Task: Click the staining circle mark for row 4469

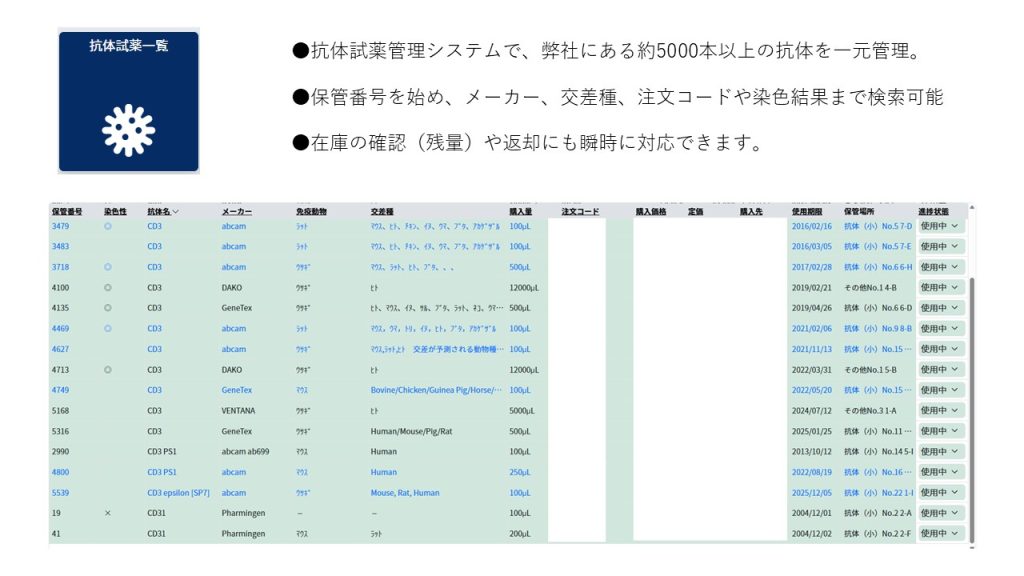Action: click(x=108, y=328)
